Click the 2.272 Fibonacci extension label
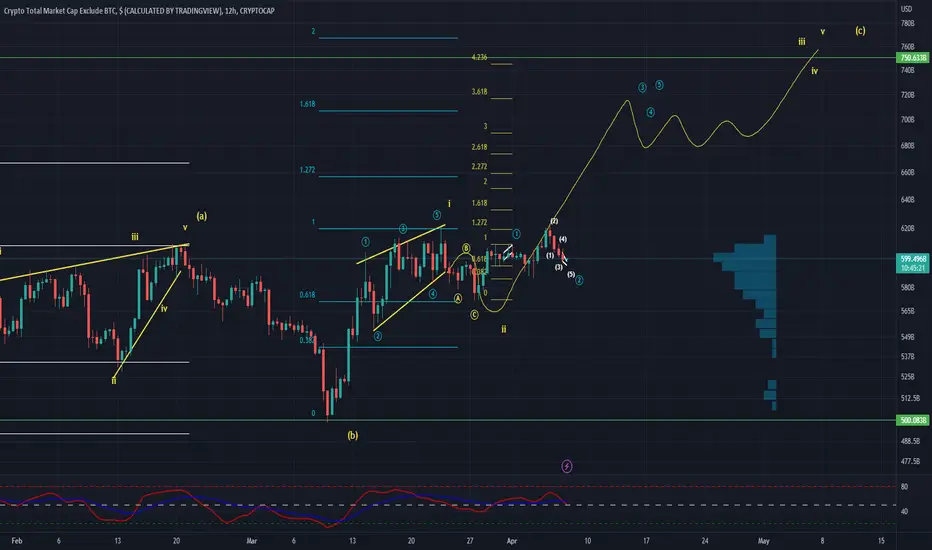Screen dimensions: 932x550 [479, 166]
